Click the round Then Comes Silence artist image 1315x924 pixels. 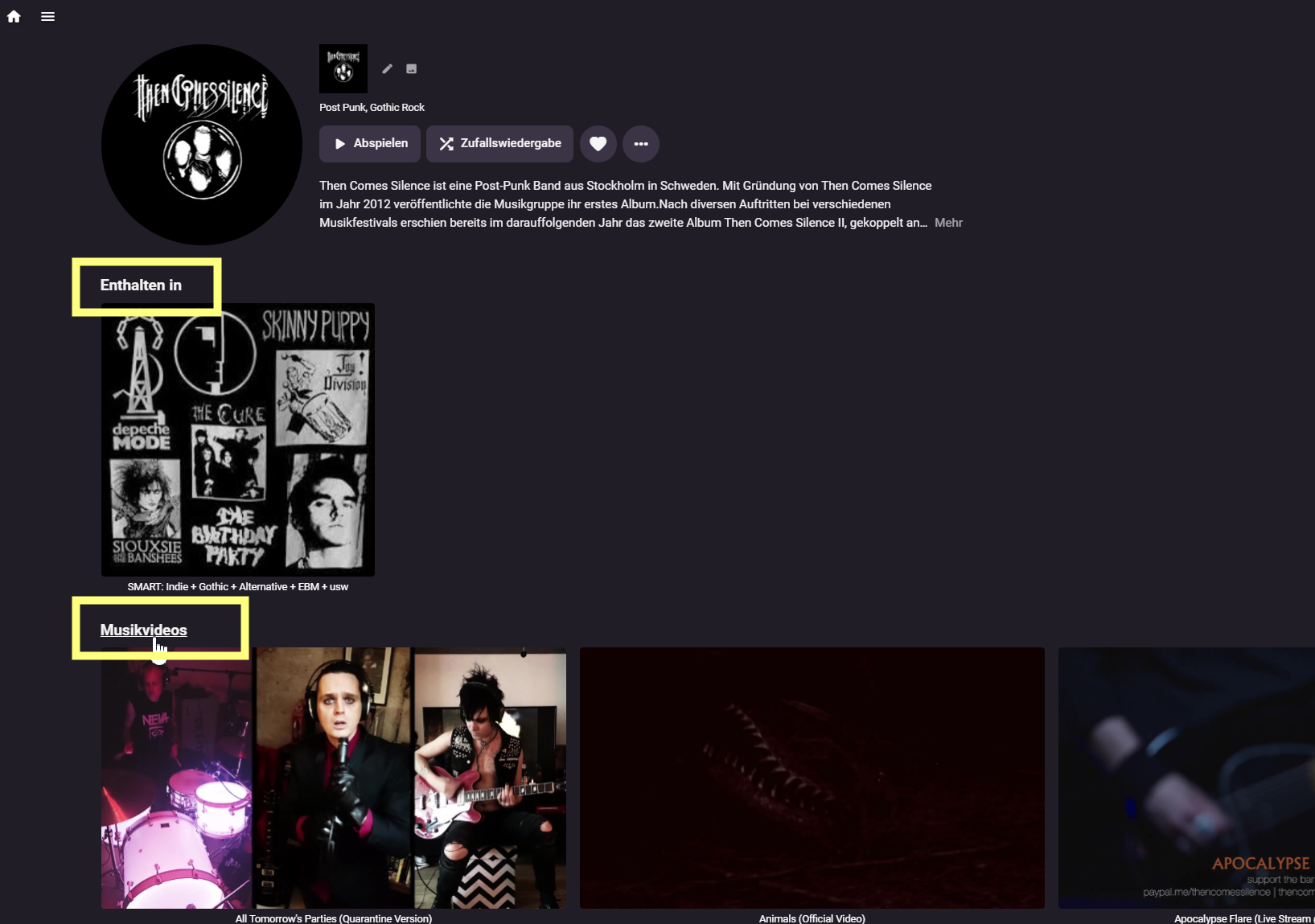pyautogui.click(x=202, y=145)
